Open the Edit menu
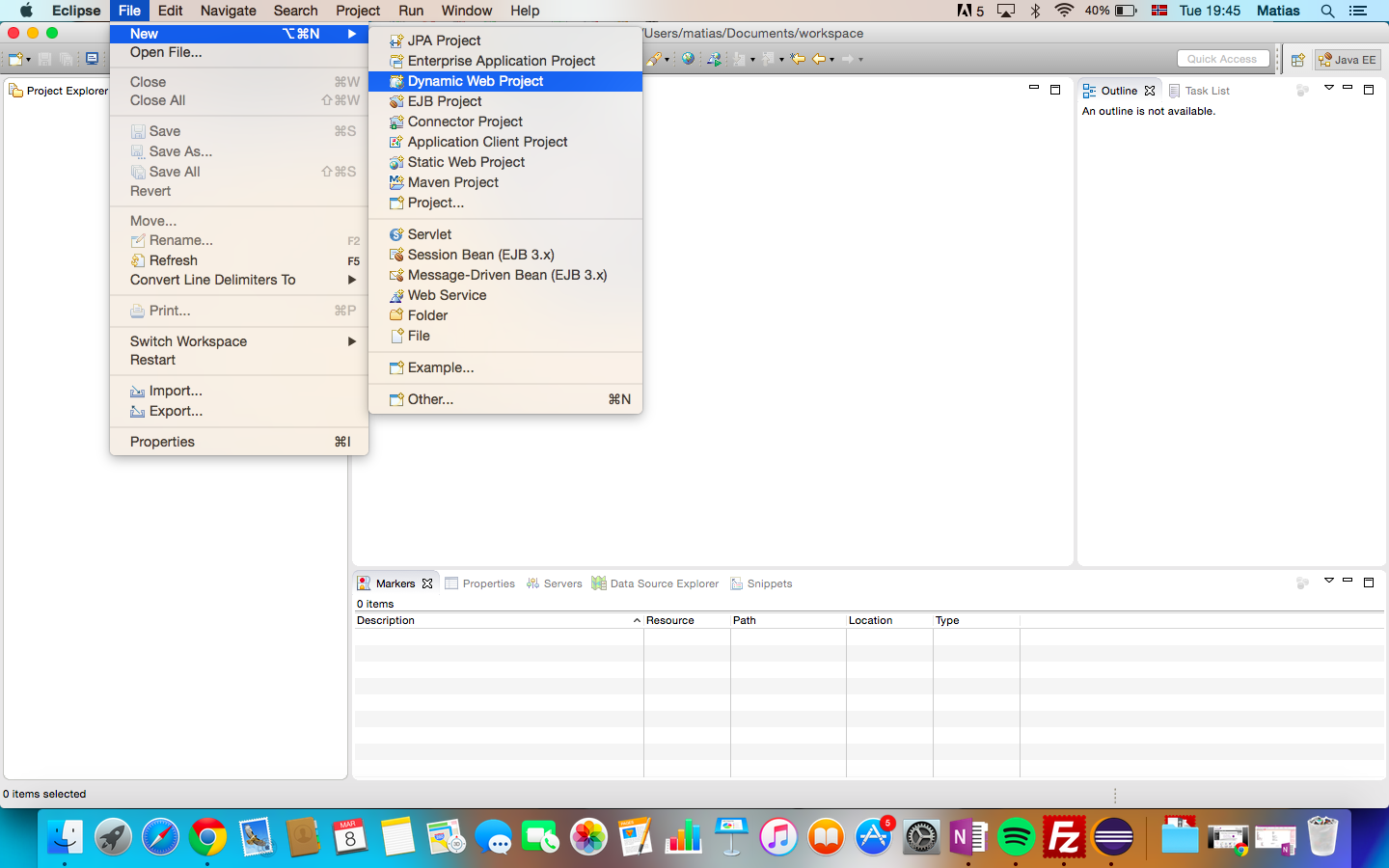The width and height of the screenshot is (1389, 868). click(171, 11)
